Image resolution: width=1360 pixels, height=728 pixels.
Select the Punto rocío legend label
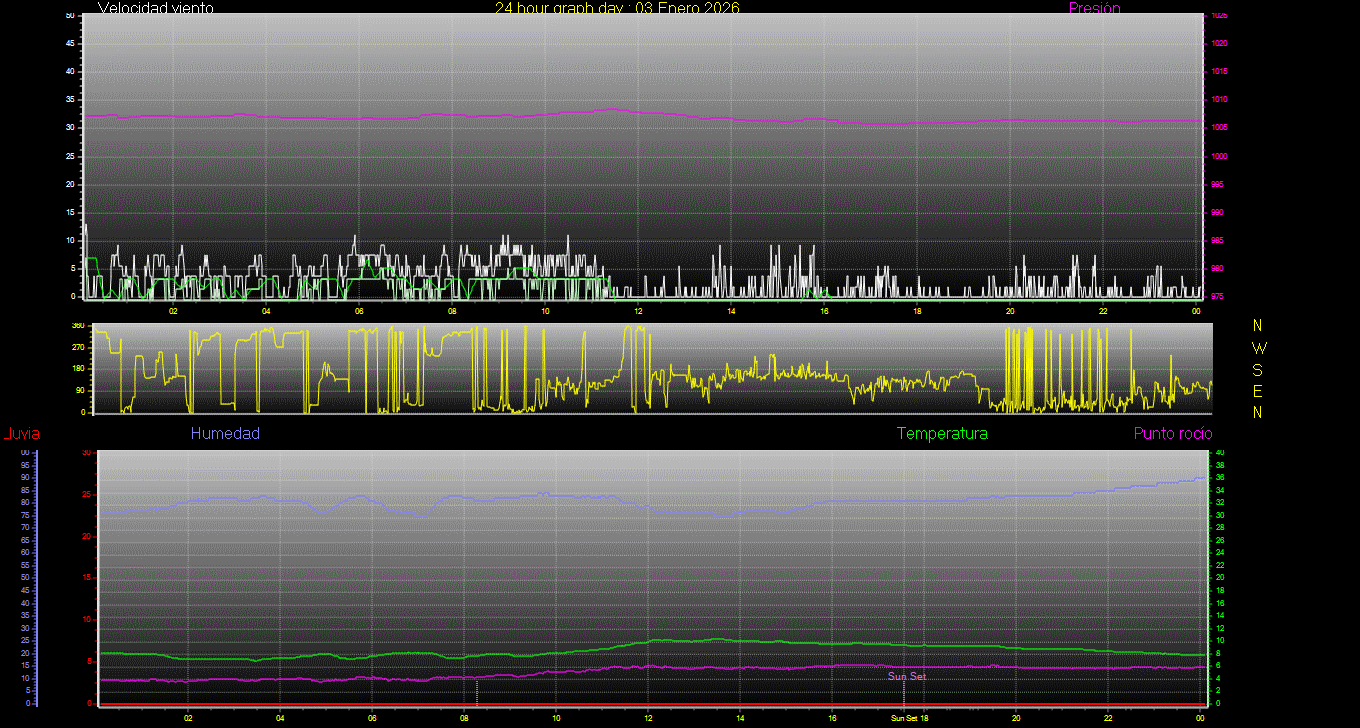(x=1172, y=434)
